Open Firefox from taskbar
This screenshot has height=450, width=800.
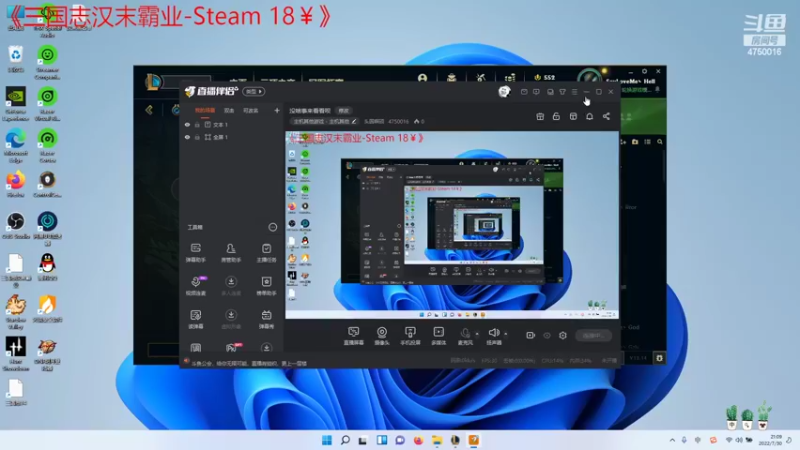(418, 440)
